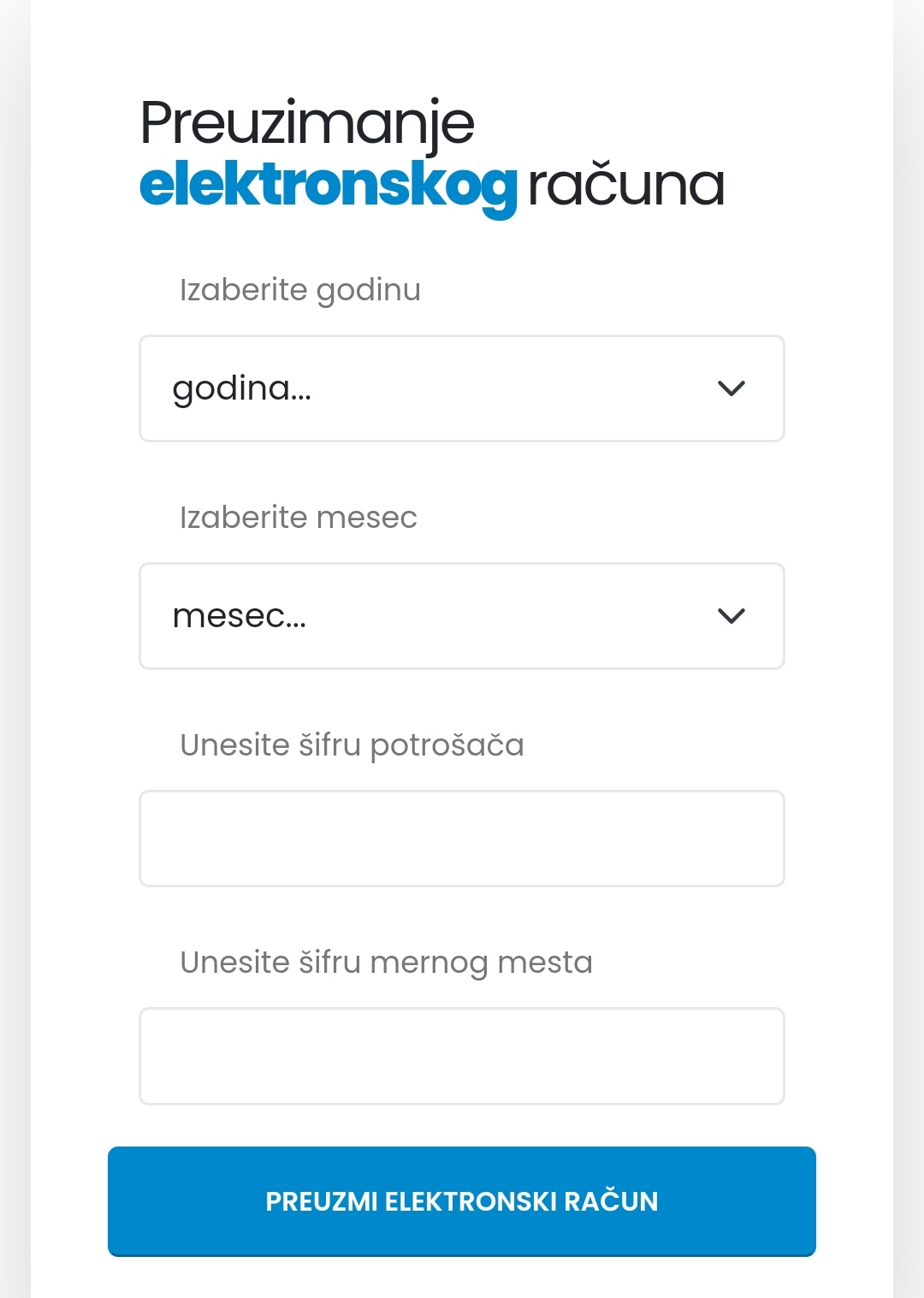Click the blue 'elektronskog' heading word

point(329,186)
